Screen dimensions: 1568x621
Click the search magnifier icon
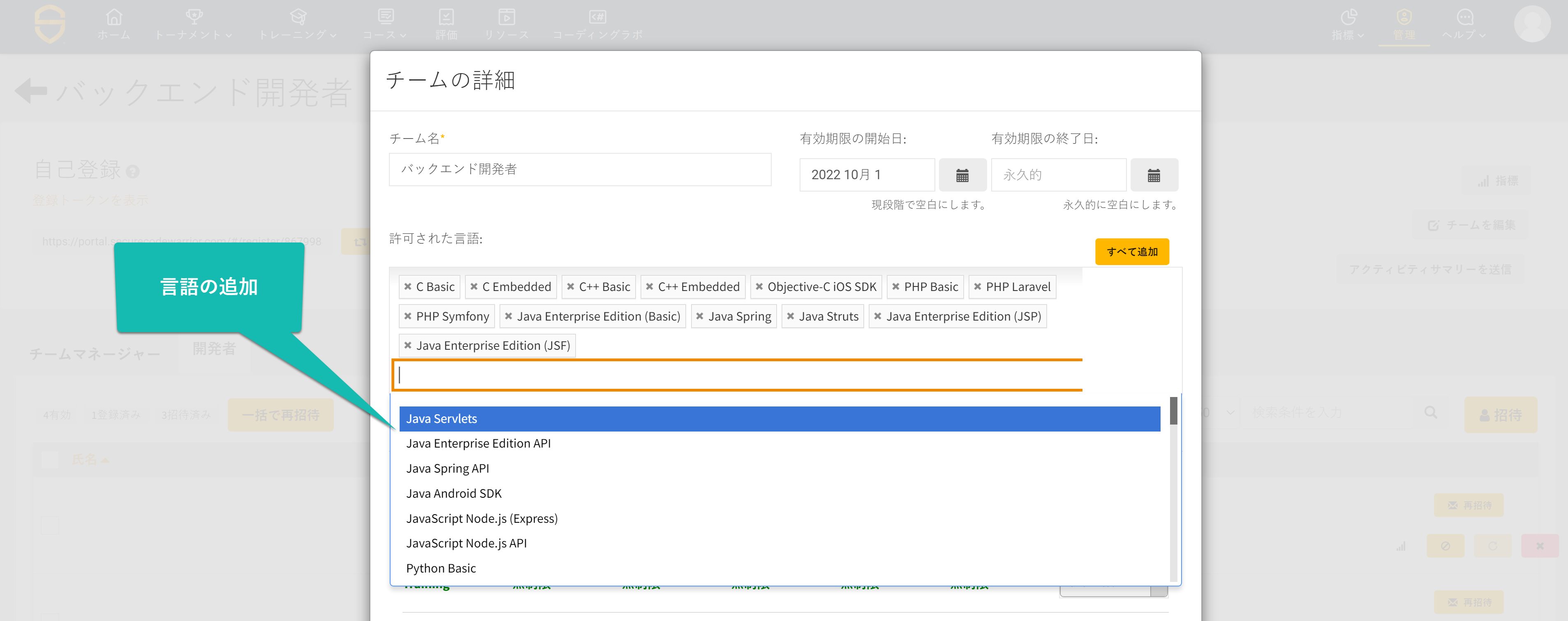point(1430,412)
